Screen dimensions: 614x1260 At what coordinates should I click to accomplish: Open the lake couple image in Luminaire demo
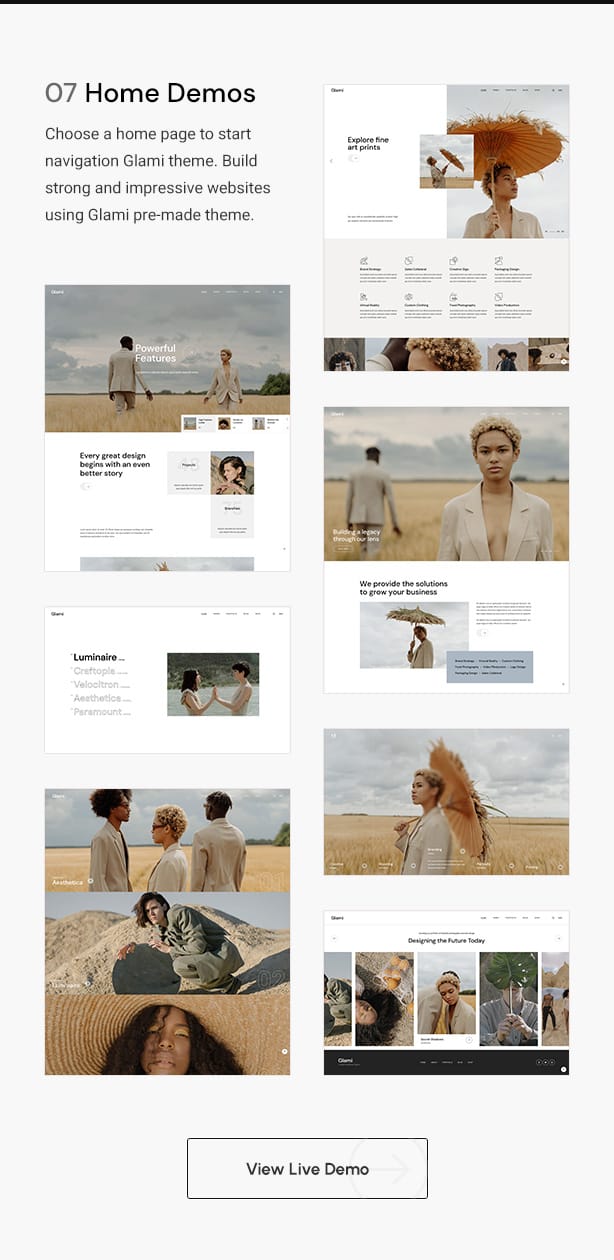[x=213, y=684]
